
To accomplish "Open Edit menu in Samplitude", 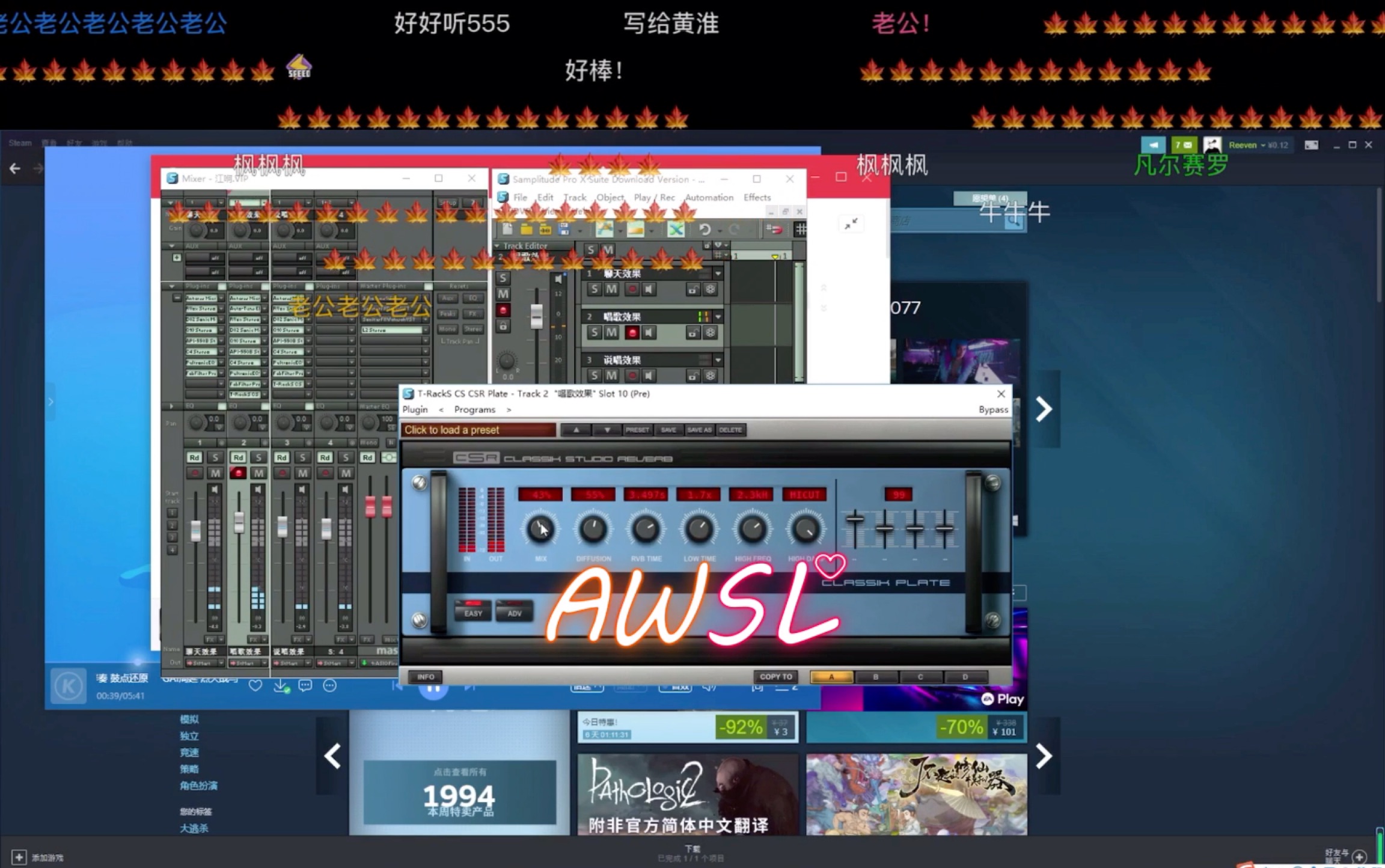I will [545, 197].
